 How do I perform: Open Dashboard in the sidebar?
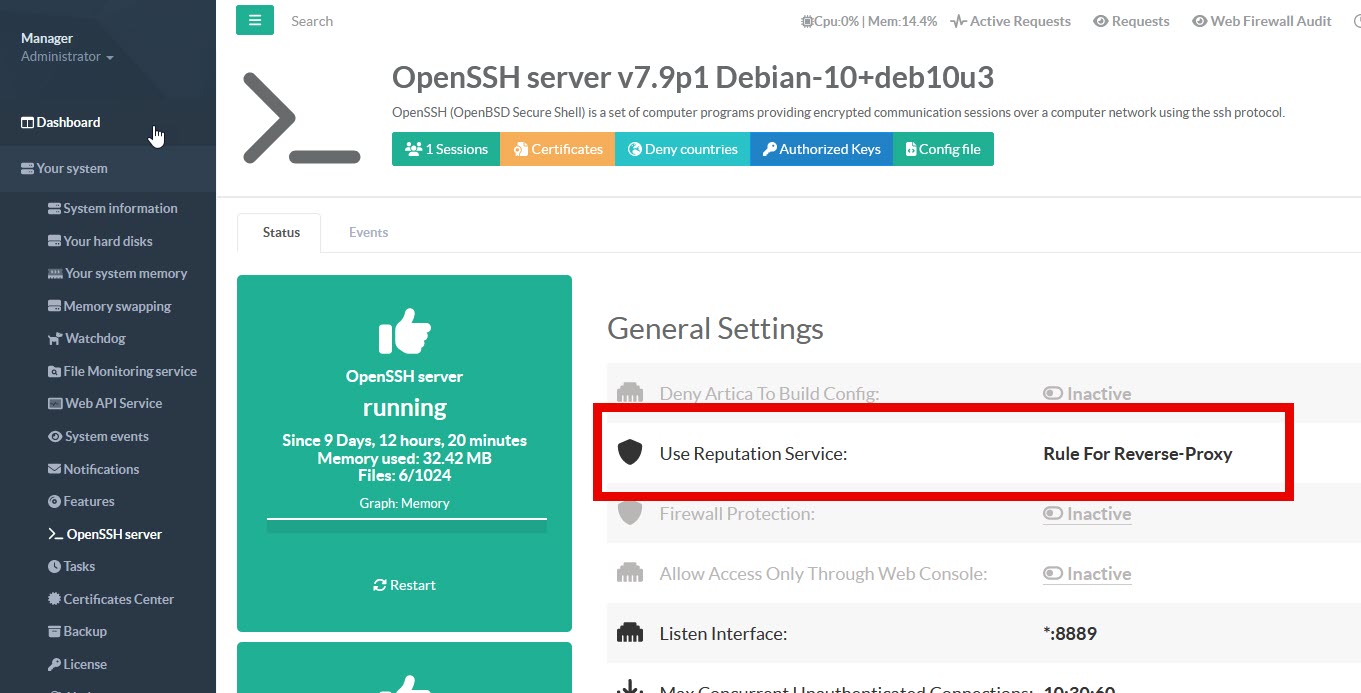68,122
